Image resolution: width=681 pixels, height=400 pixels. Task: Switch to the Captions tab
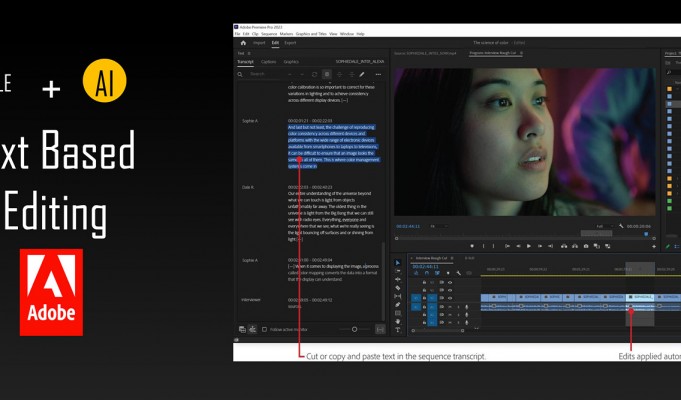(268, 62)
